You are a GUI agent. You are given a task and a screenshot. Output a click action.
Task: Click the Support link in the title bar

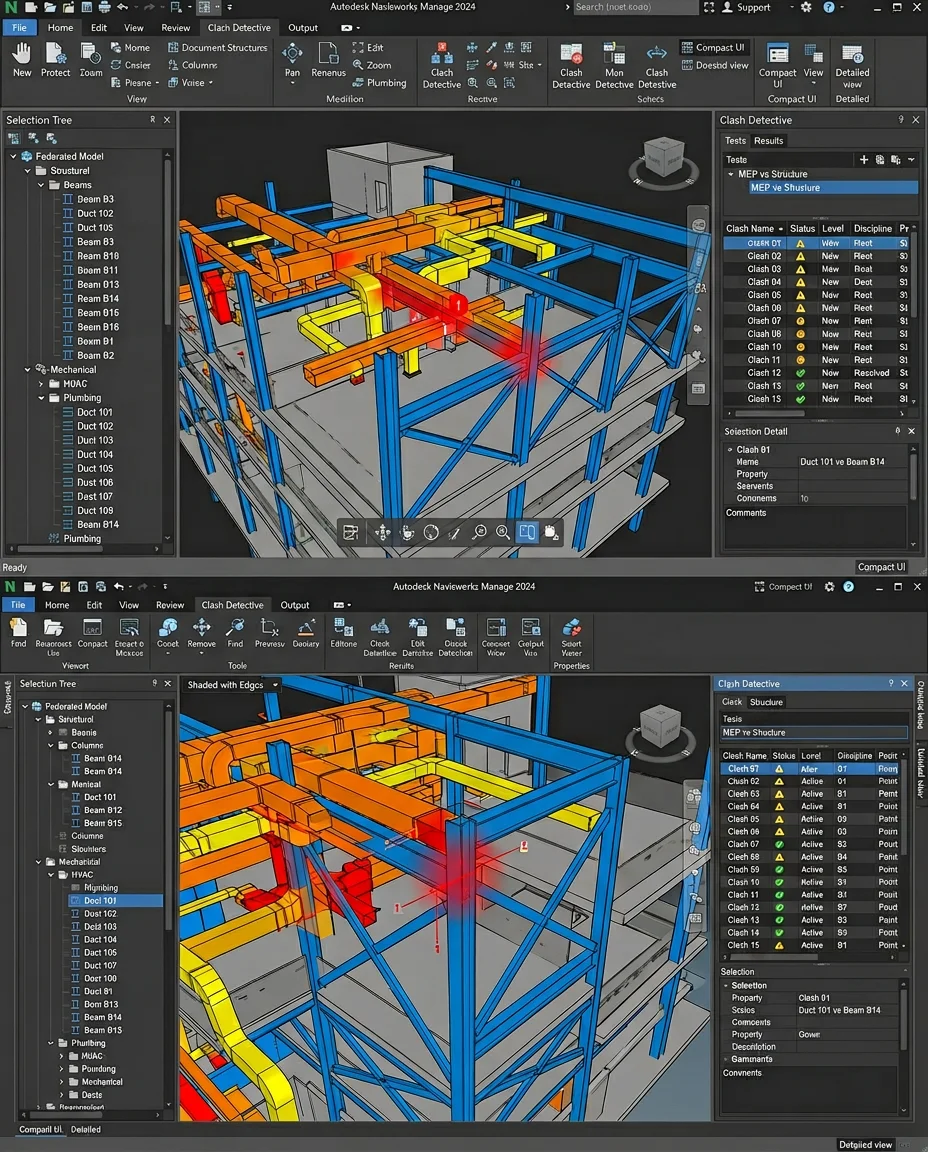pyautogui.click(x=752, y=7)
